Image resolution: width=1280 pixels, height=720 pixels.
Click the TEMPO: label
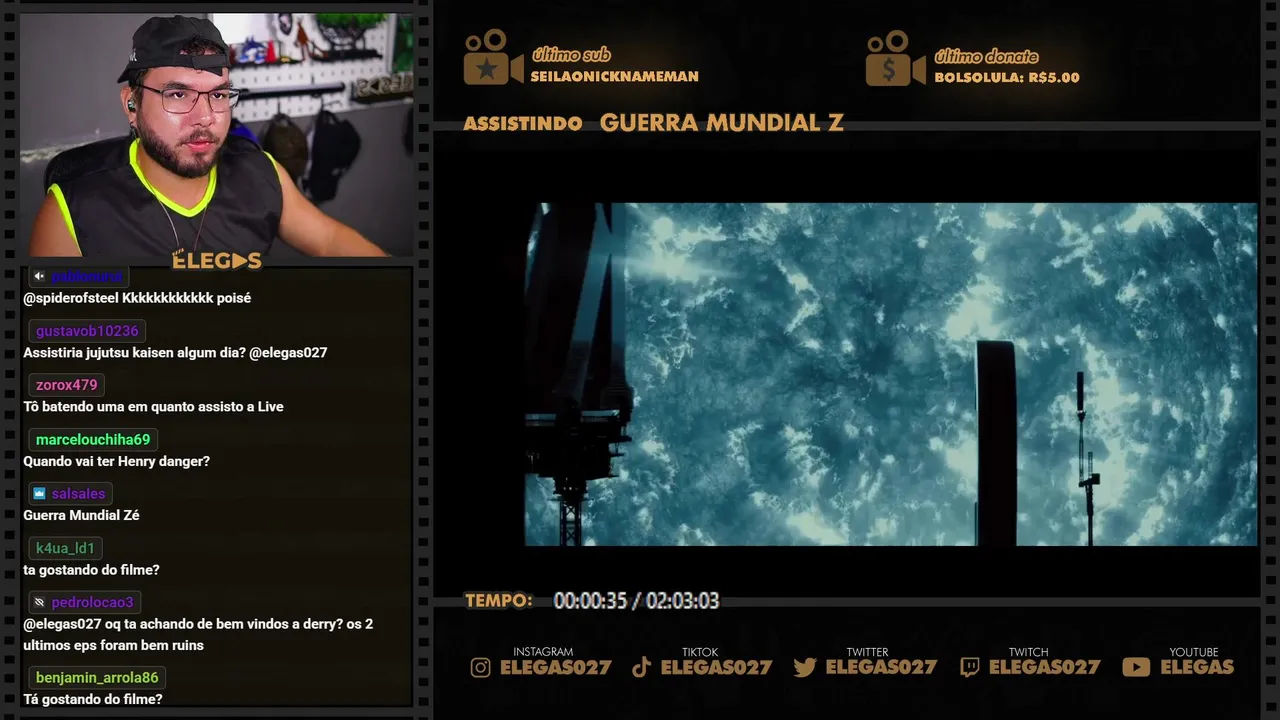point(499,601)
